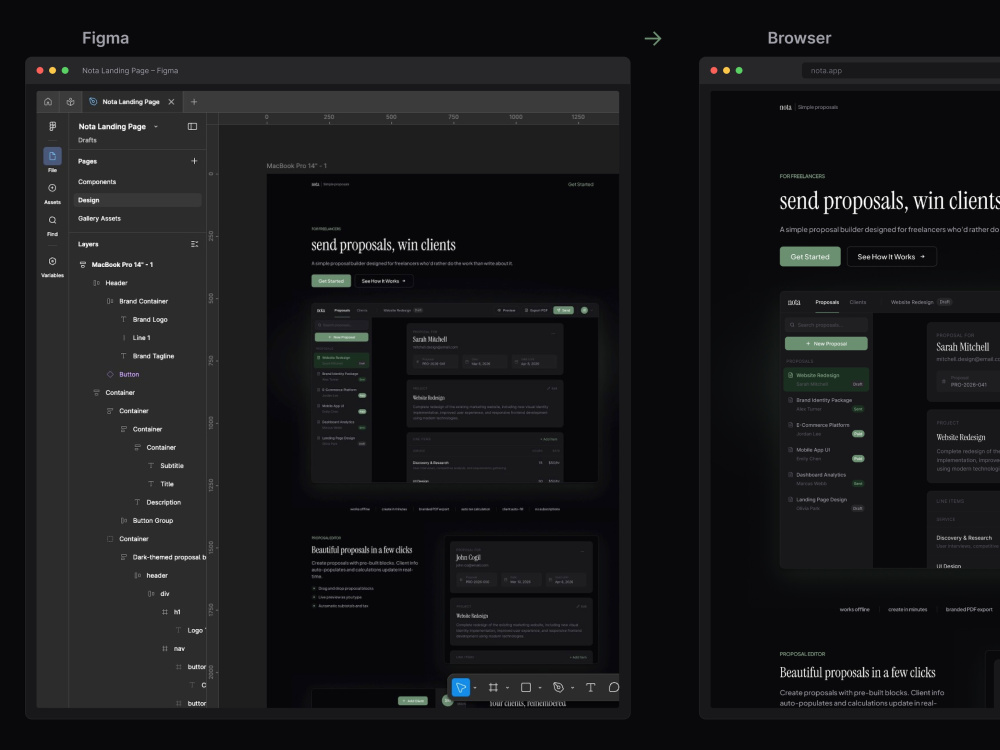Select Brand Identity Package in Browser list
The image size is (1000, 750).
(x=826, y=404)
